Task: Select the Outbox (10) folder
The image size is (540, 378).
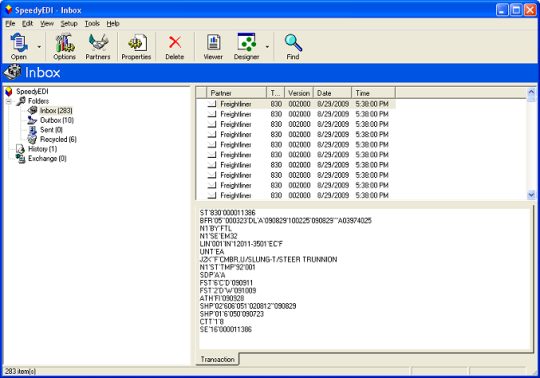Action: click(x=57, y=120)
